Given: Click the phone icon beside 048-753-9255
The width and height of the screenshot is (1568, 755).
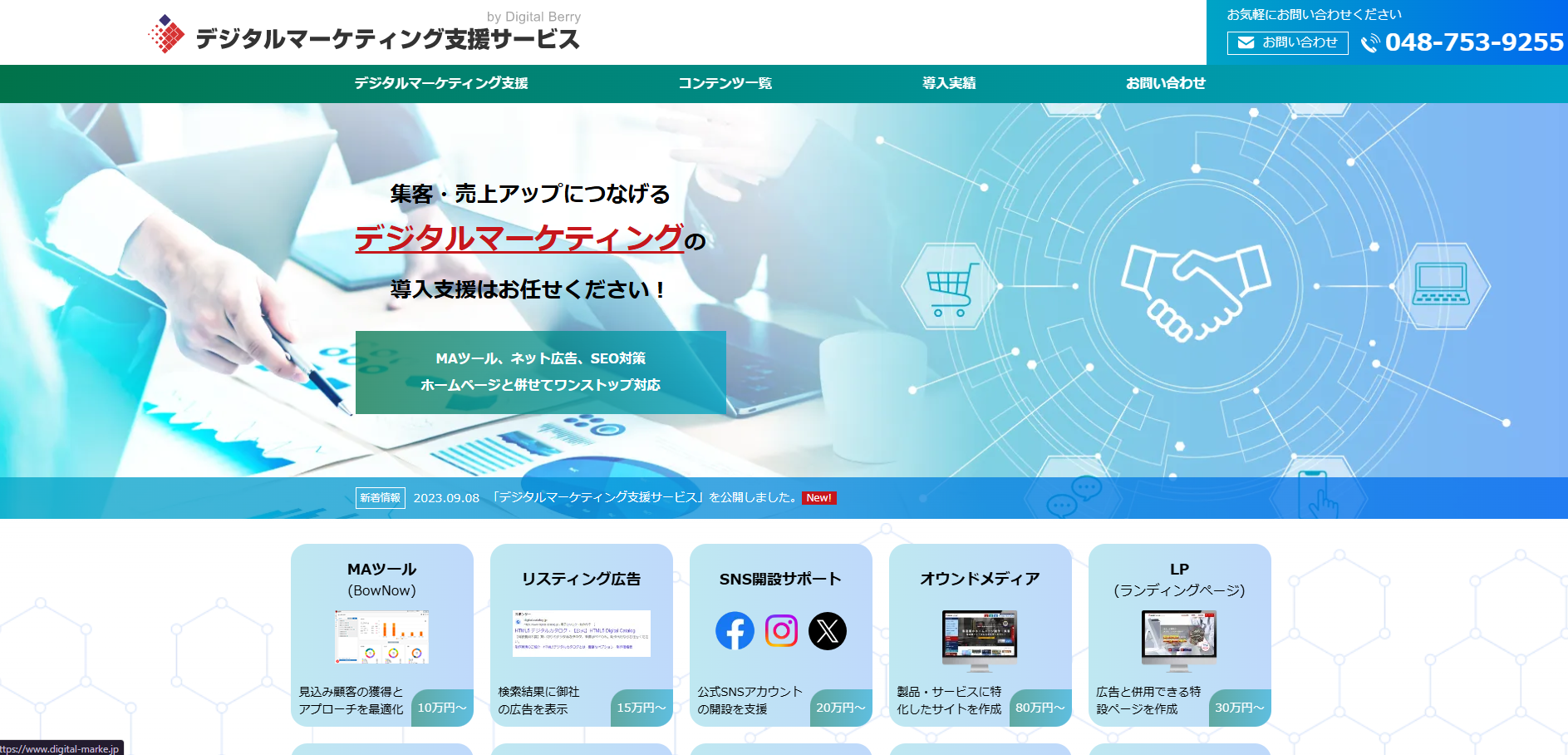Looking at the screenshot, I should click(x=1369, y=43).
